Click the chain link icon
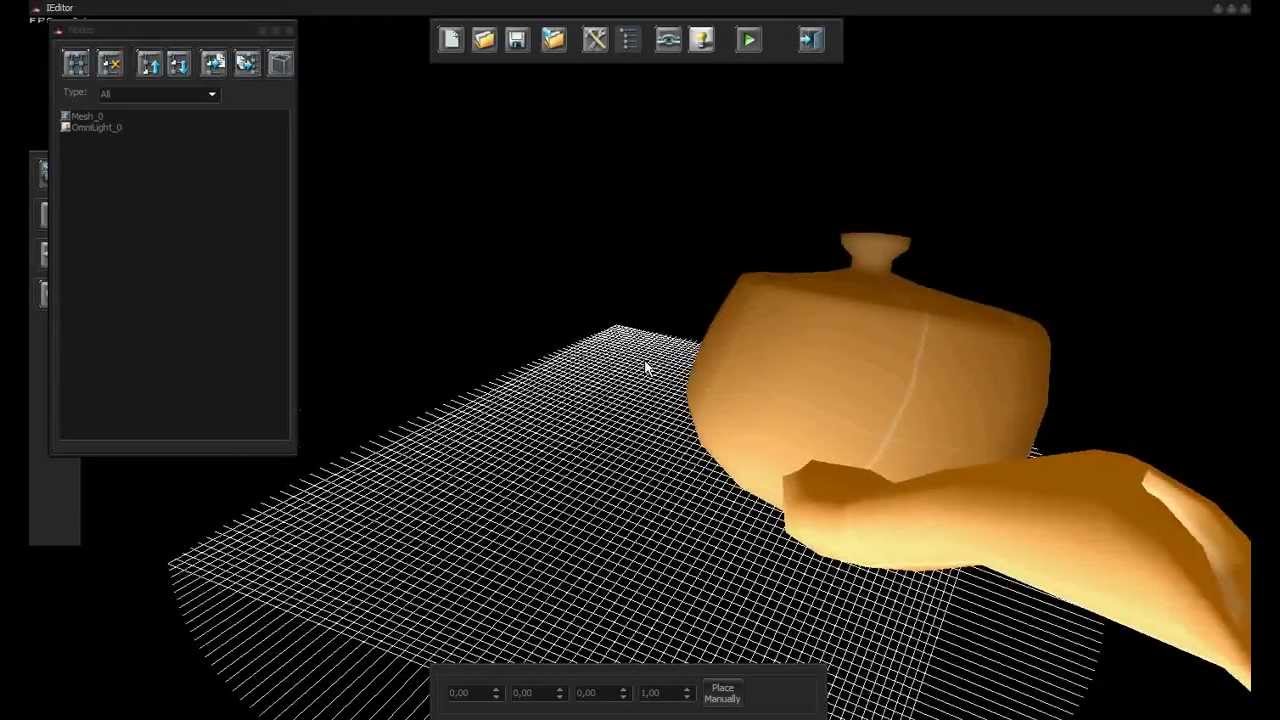 668,40
